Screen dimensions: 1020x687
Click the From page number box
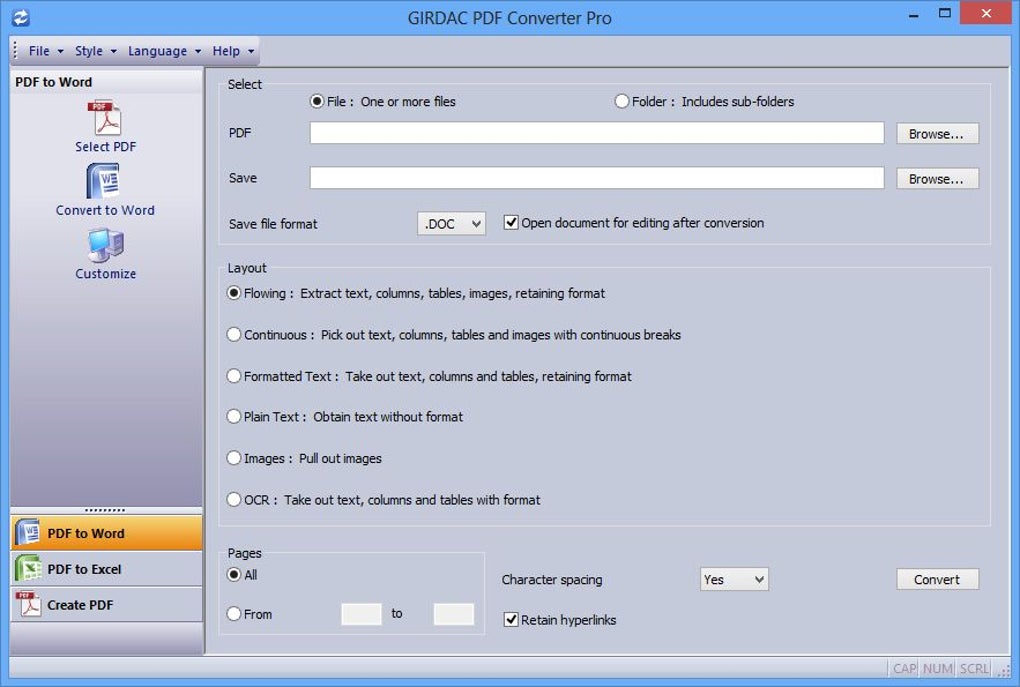[361, 613]
